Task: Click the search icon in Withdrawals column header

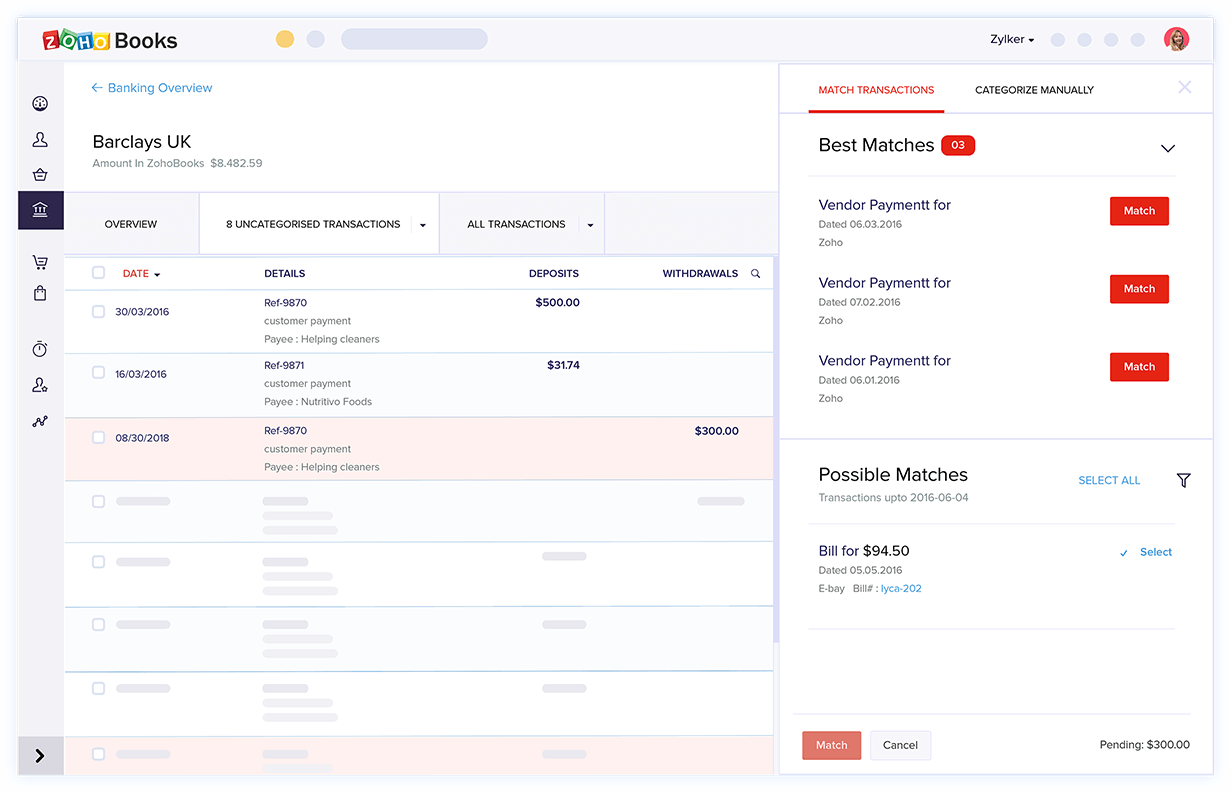Action: (x=755, y=274)
